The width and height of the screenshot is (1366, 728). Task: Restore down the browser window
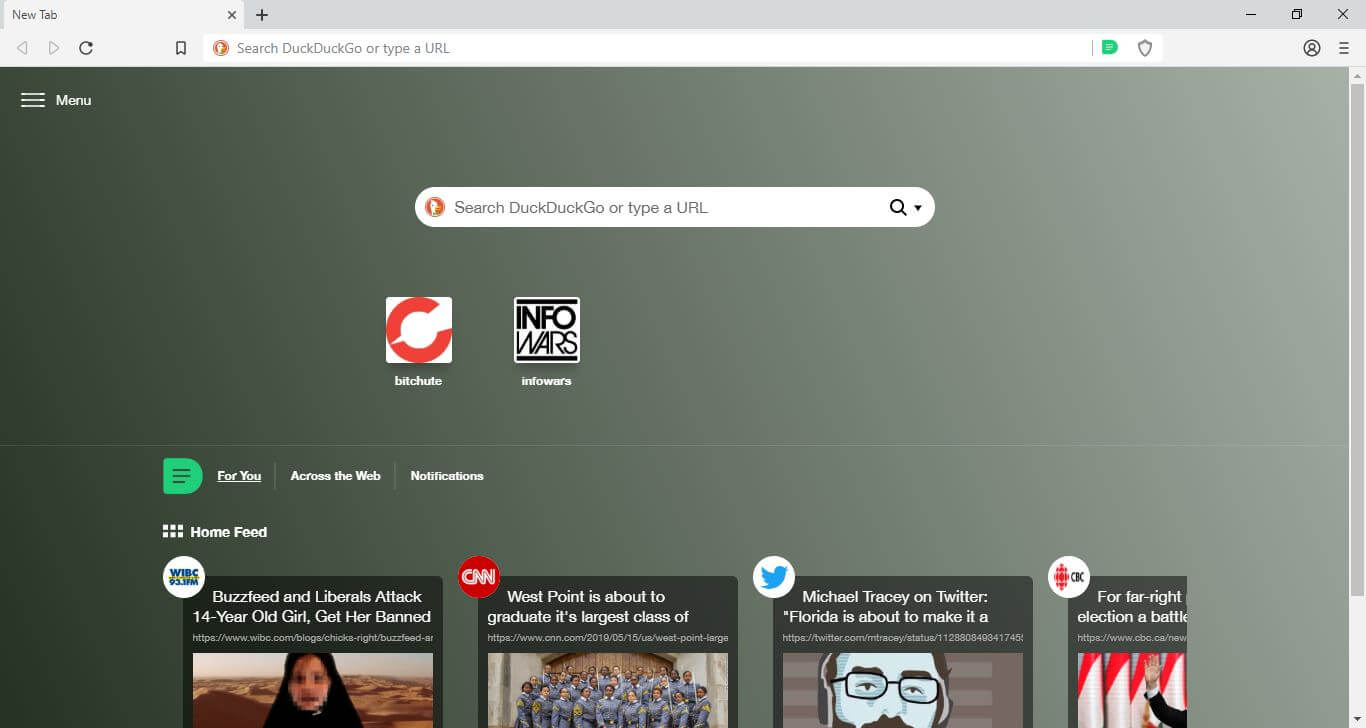(1297, 15)
